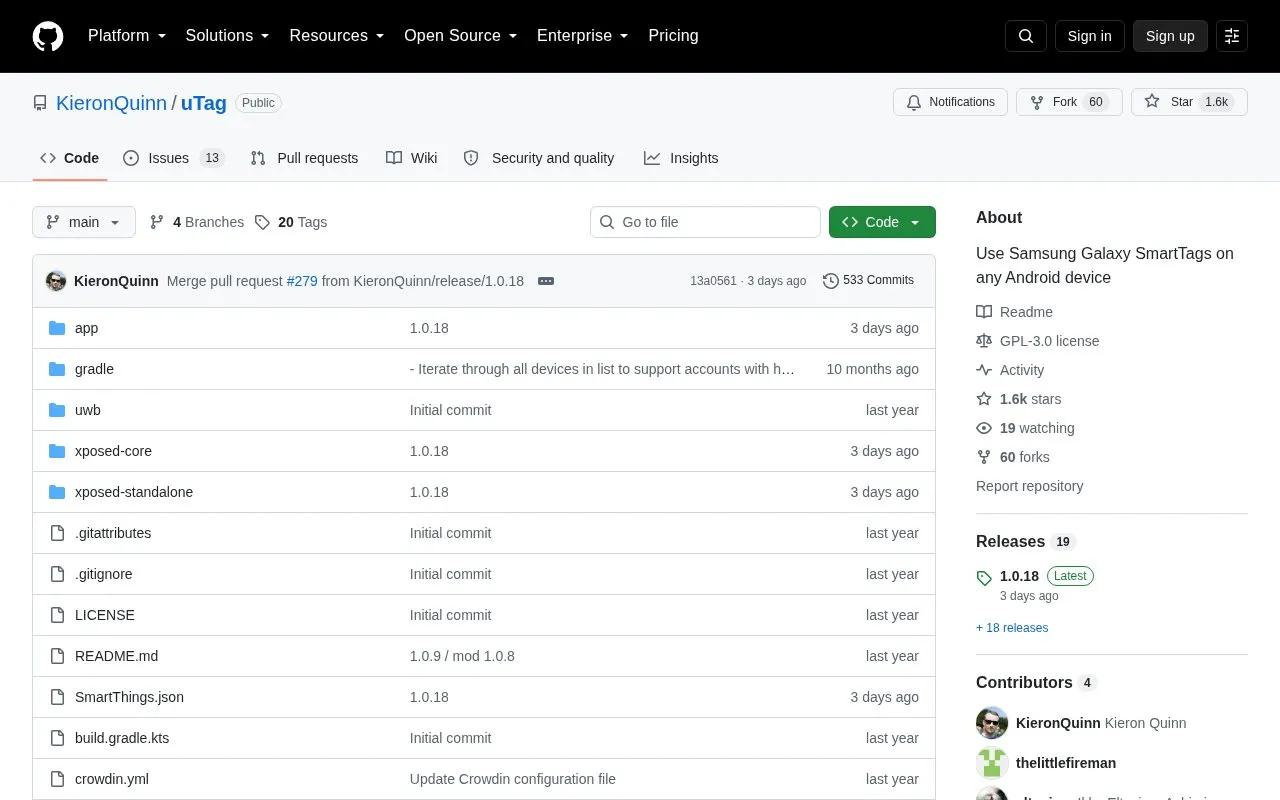Open the Platform dropdown menu
This screenshot has height=800, width=1280.
(127, 36)
